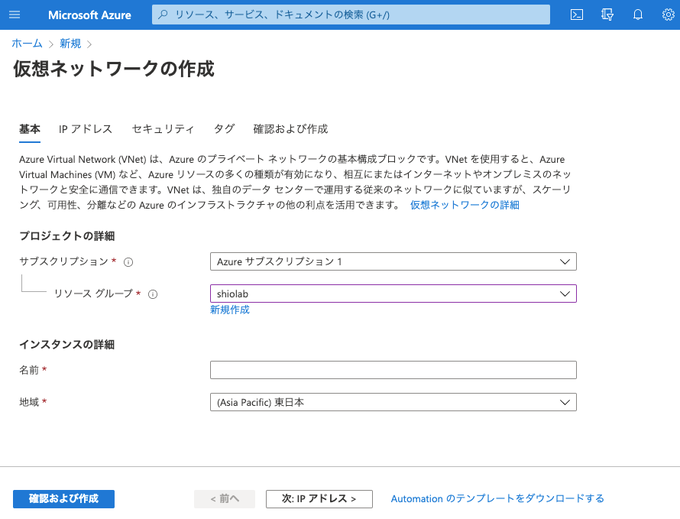Image resolution: width=680 pixels, height=519 pixels.
Task: Switch to the タグ tab
Action: click(224, 129)
